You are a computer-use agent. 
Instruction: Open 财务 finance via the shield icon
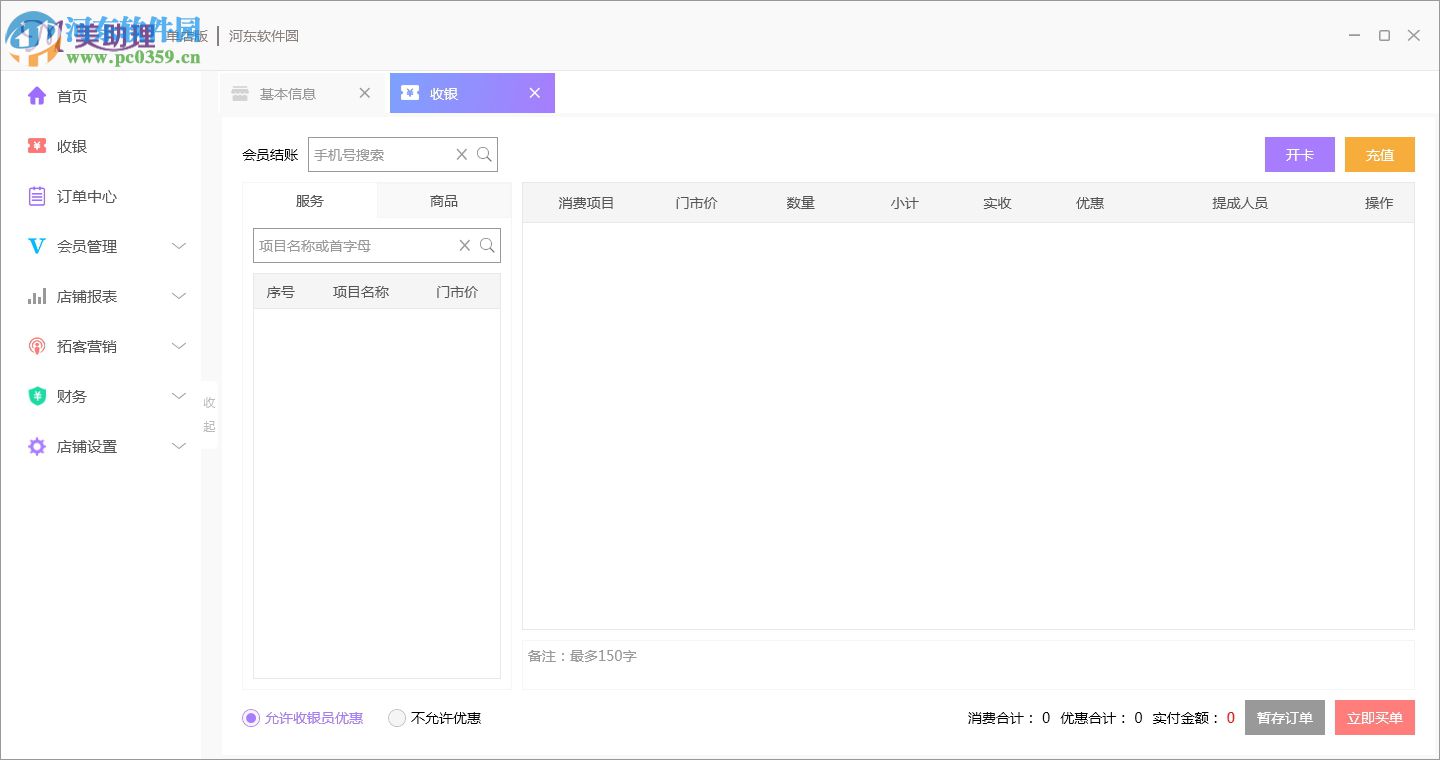point(36,396)
